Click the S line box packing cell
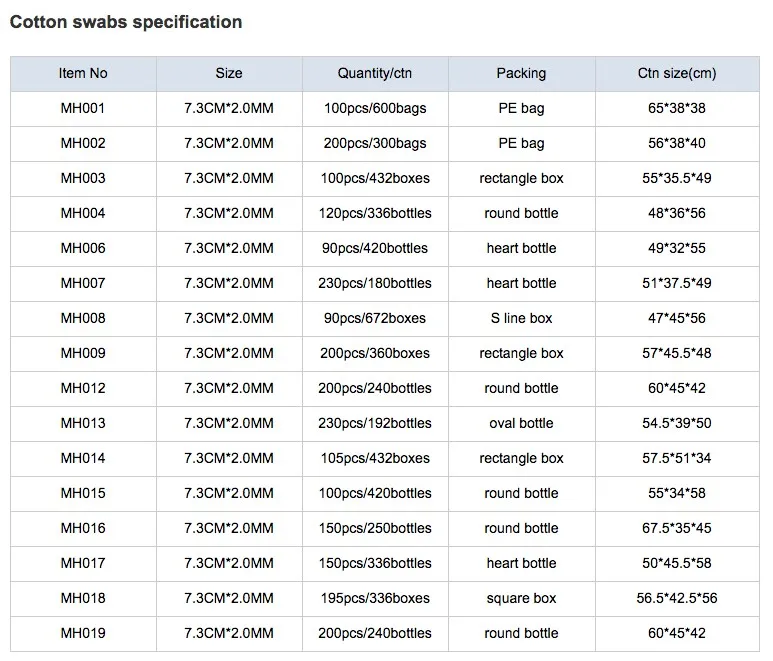The width and height of the screenshot is (773, 661). pyautogui.click(x=521, y=318)
